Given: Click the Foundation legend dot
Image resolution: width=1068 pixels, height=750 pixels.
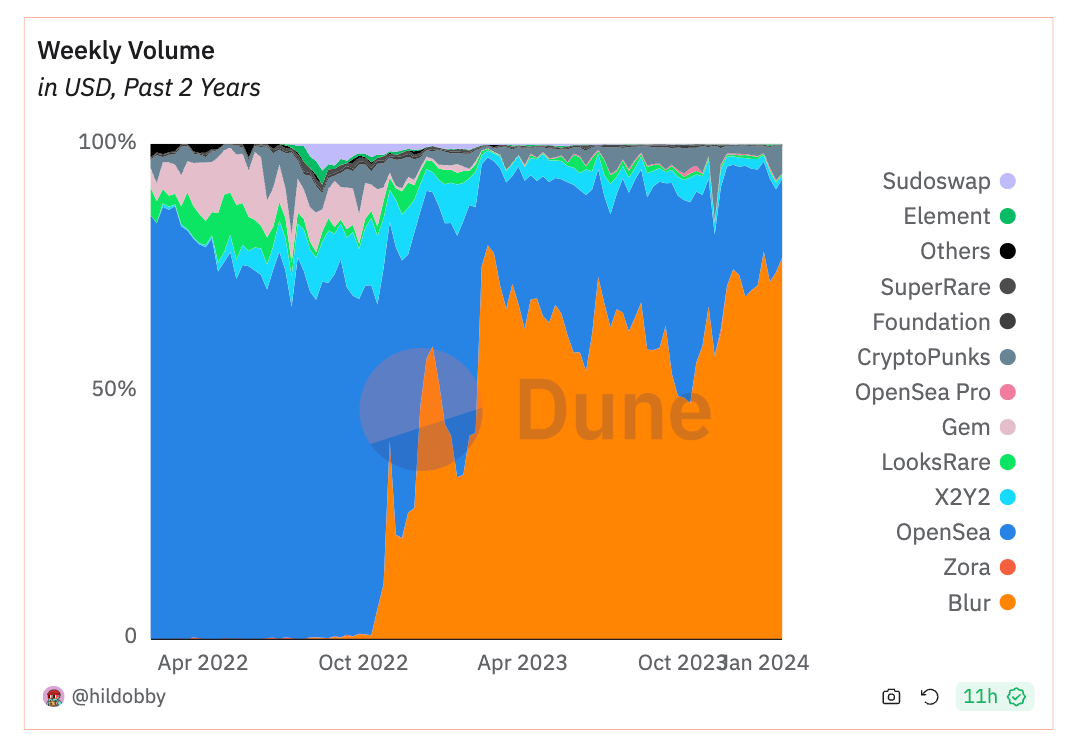Looking at the screenshot, I should pos(1007,322).
